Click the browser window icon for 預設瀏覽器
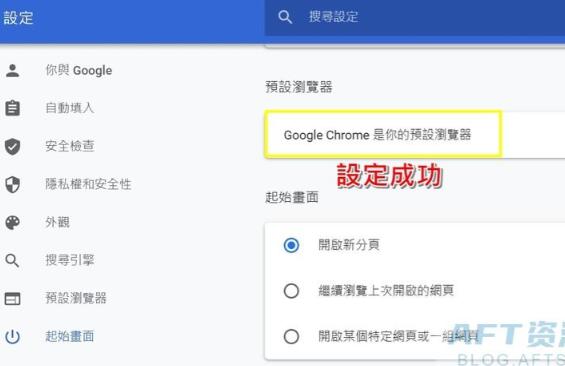The width and height of the screenshot is (565, 366). pos(13,299)
